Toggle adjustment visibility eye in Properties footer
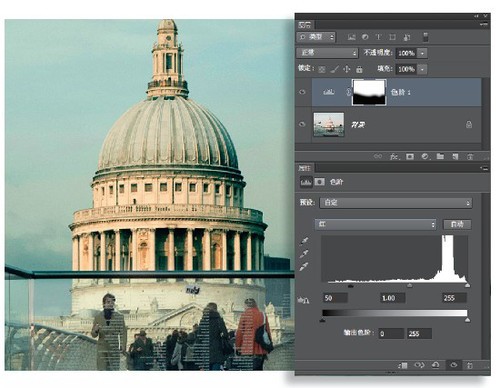This screenshot has width=500, height=388. click(x=453, y=365)
